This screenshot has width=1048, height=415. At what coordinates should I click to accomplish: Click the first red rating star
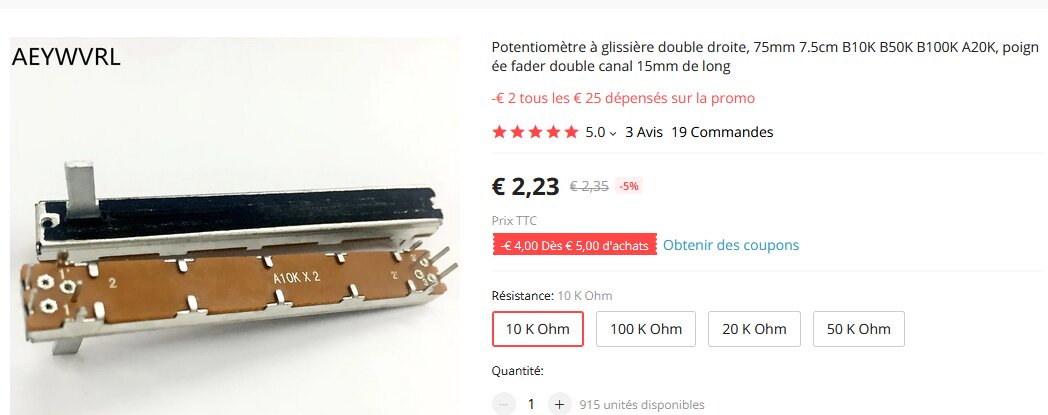tap(499, 132)
